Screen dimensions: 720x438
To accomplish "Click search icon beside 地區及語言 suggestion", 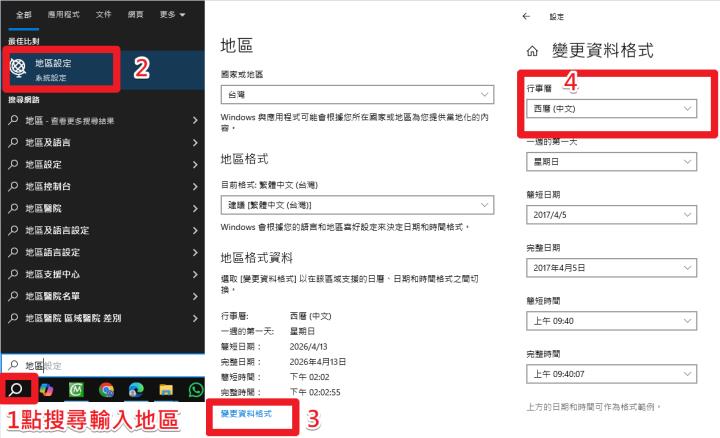I will tap(13, 142).
